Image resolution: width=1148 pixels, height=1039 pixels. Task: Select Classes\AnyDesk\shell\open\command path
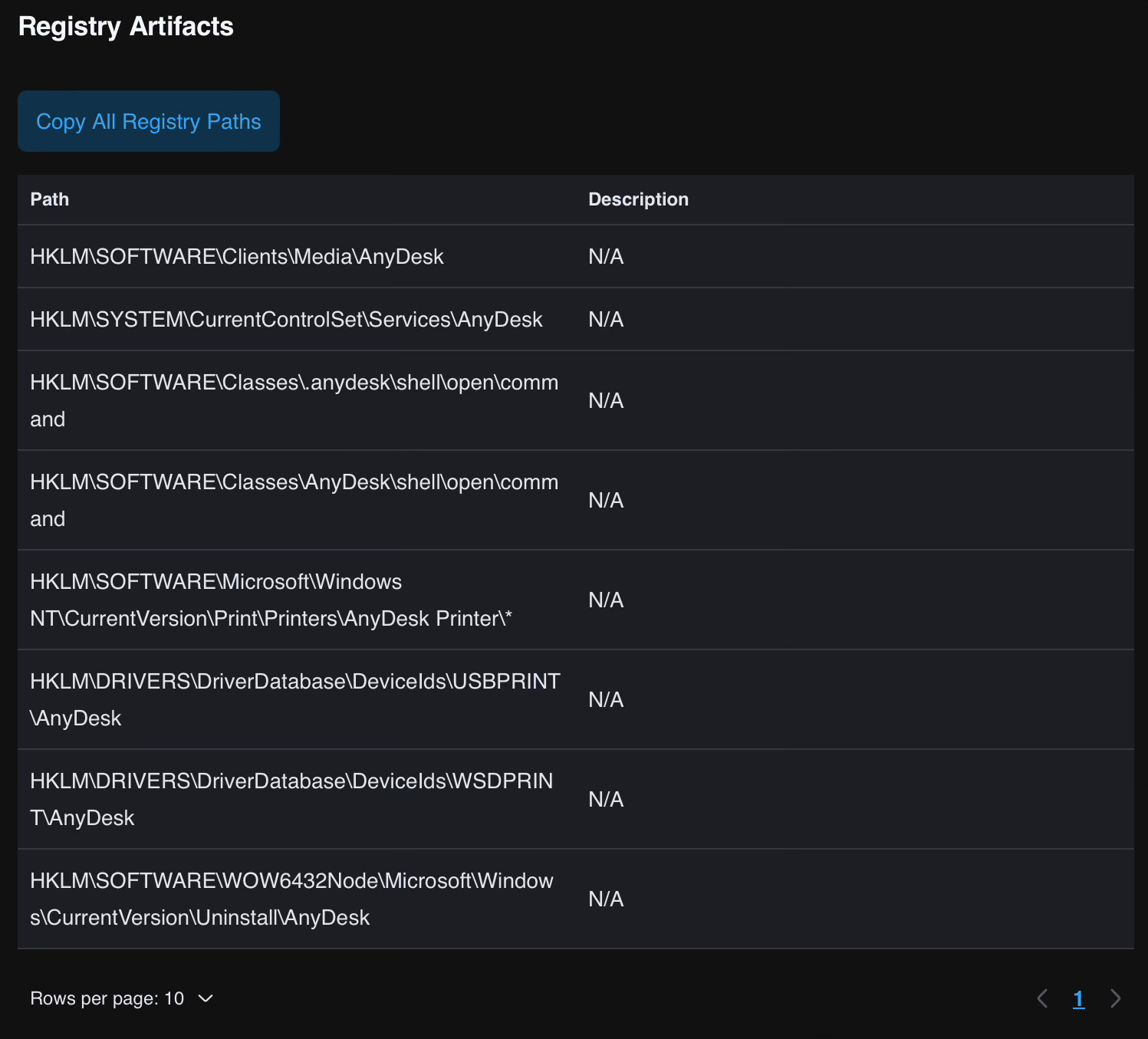coord(294,500)
